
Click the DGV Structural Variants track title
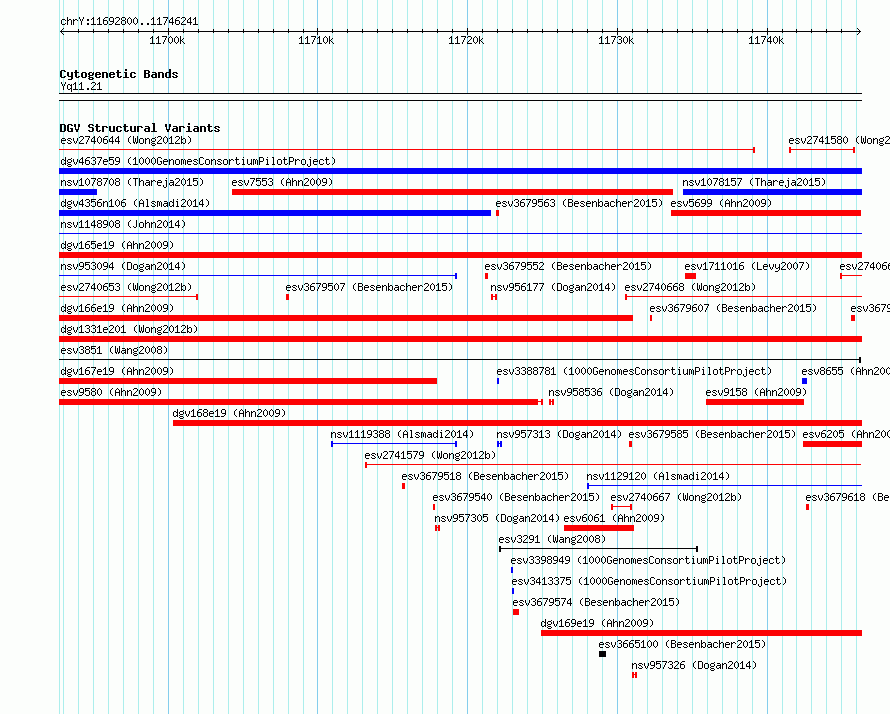point(140,128)
